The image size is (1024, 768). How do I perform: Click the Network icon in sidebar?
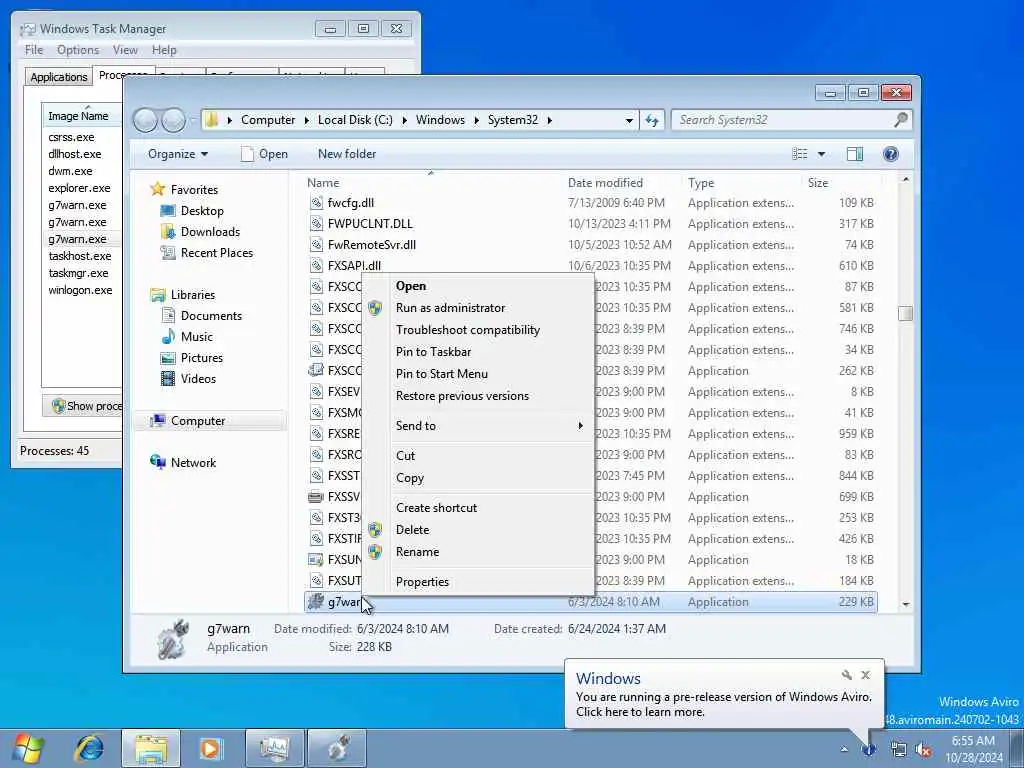tap(157, 462)
